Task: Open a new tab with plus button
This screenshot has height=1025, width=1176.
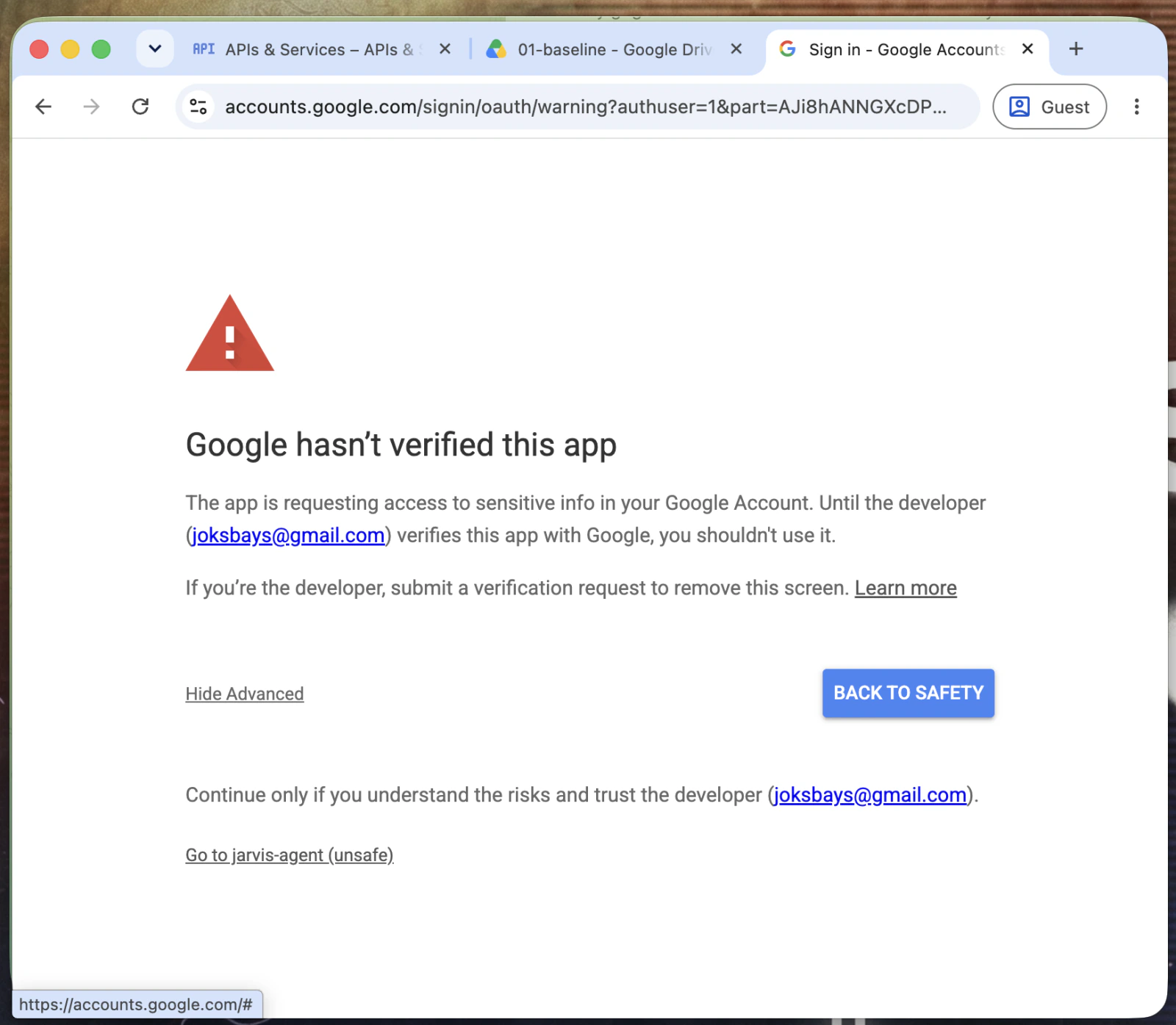Action: click(1076, 49)
